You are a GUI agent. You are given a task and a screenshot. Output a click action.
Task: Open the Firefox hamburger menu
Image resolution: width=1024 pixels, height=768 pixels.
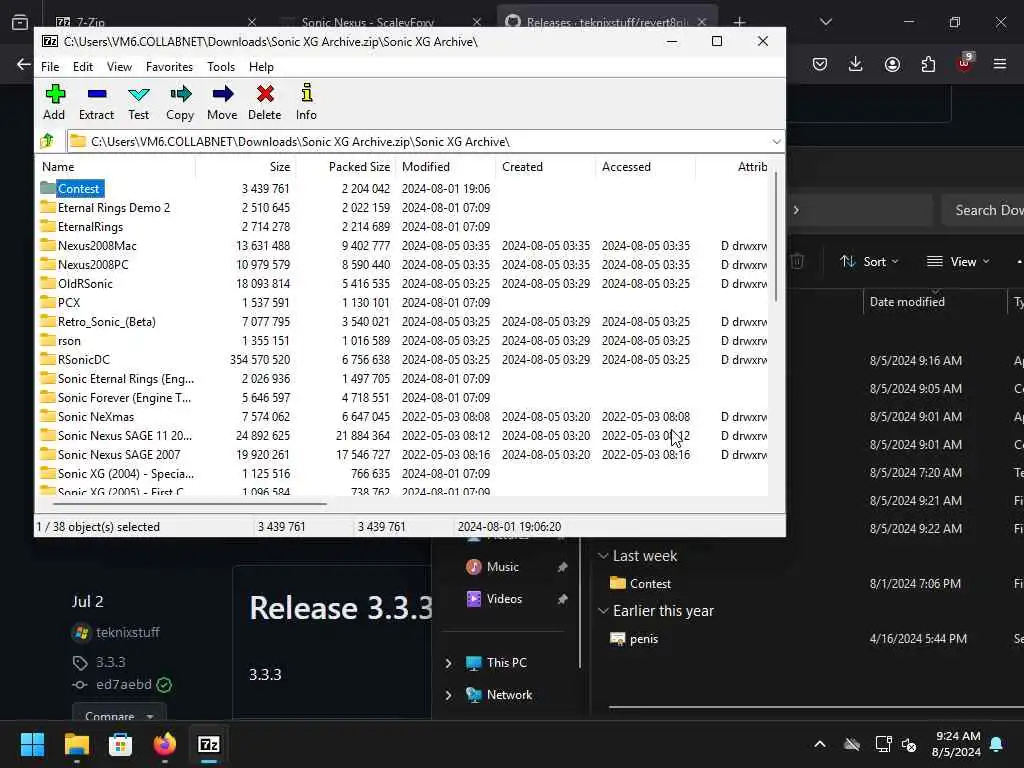(1000, 64)
